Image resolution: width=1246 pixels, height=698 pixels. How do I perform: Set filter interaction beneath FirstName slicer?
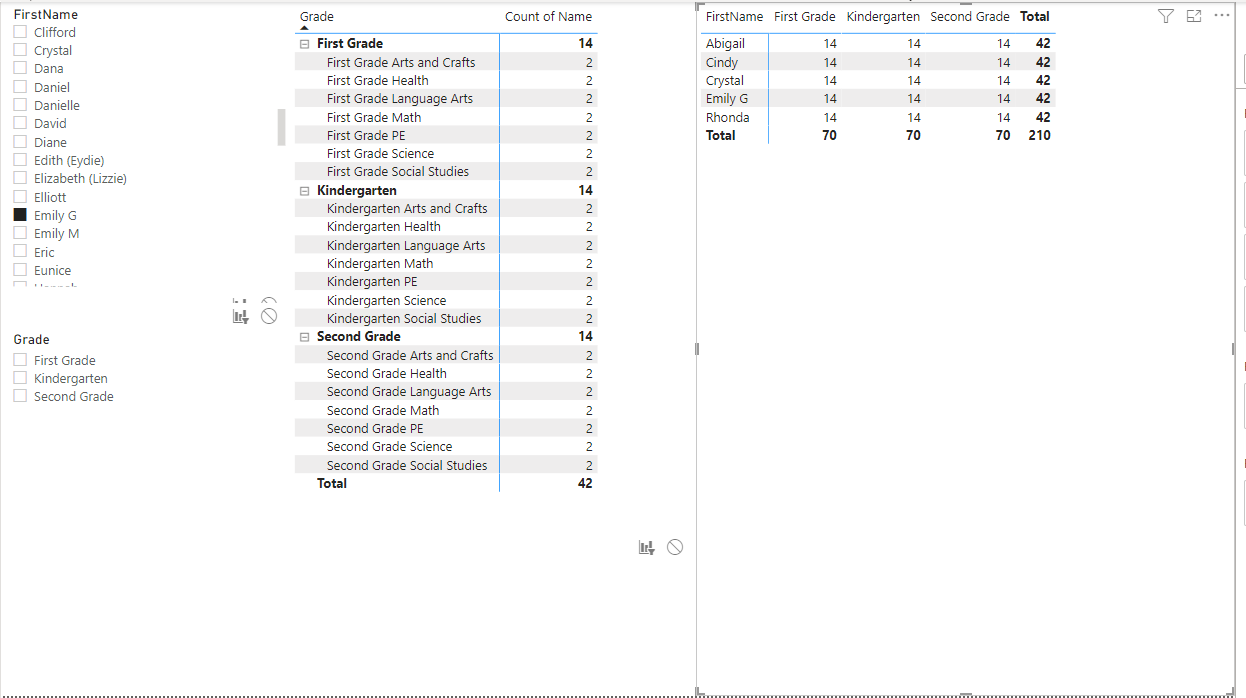[x=240, y=316]
